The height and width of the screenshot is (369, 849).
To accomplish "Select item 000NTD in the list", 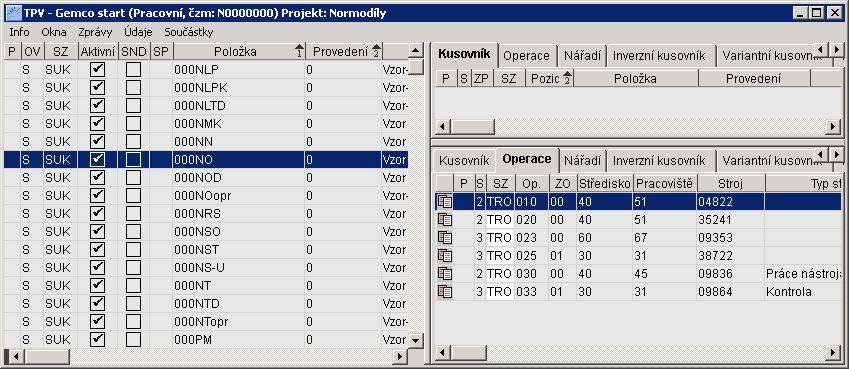I will tap(206, 303).
